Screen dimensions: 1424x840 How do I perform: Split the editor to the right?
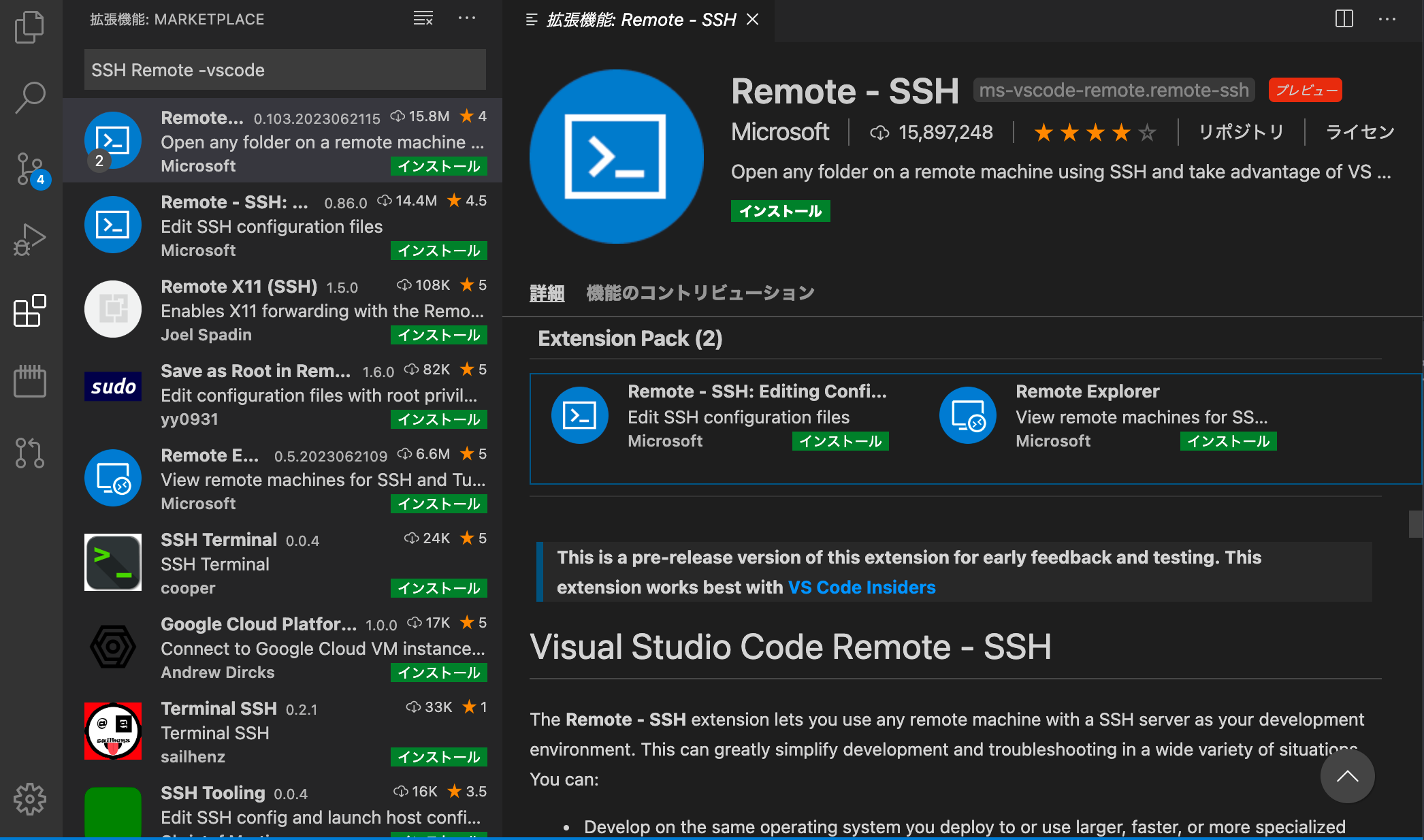click(x=1344, y=18)
